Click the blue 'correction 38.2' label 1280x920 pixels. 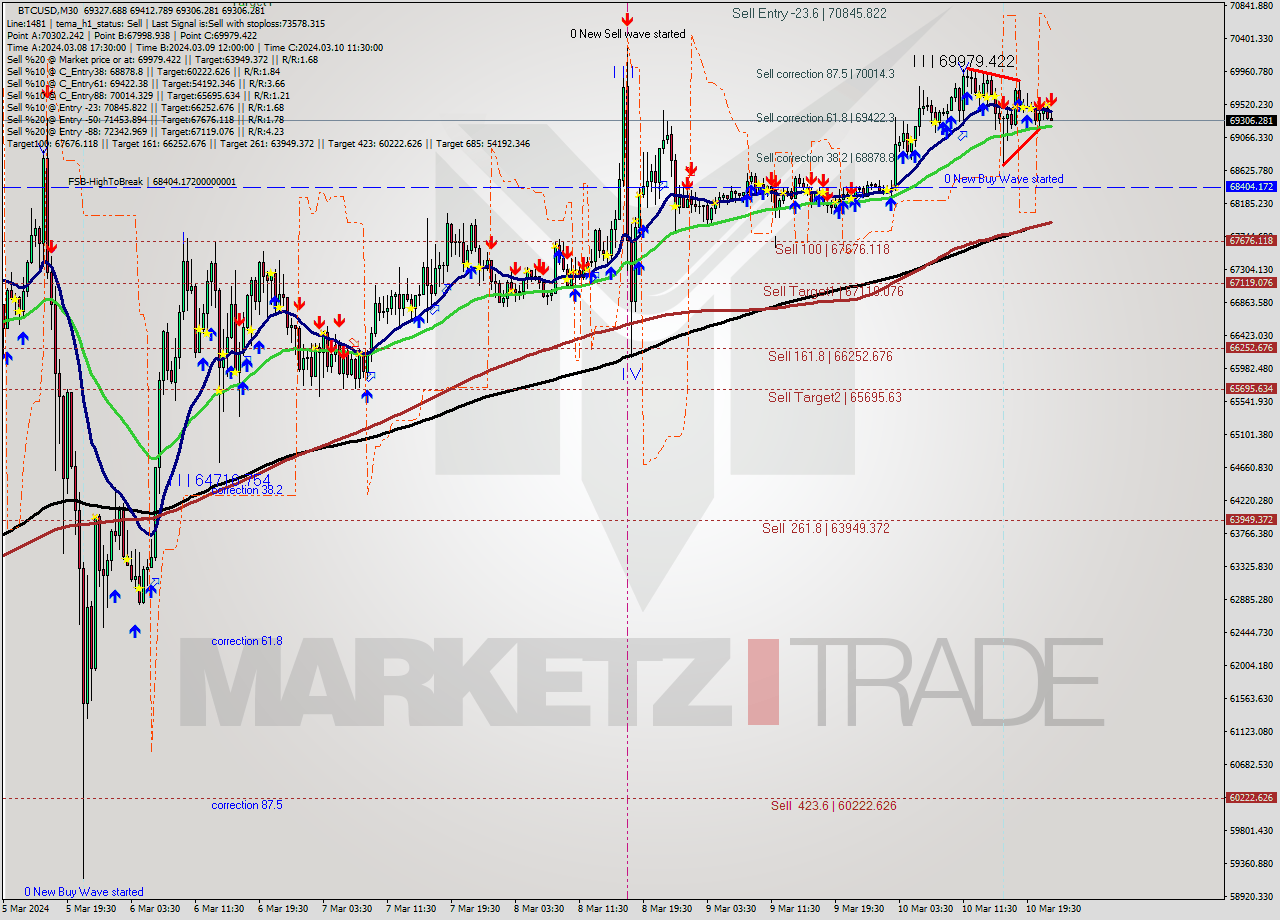click(247, 490)
